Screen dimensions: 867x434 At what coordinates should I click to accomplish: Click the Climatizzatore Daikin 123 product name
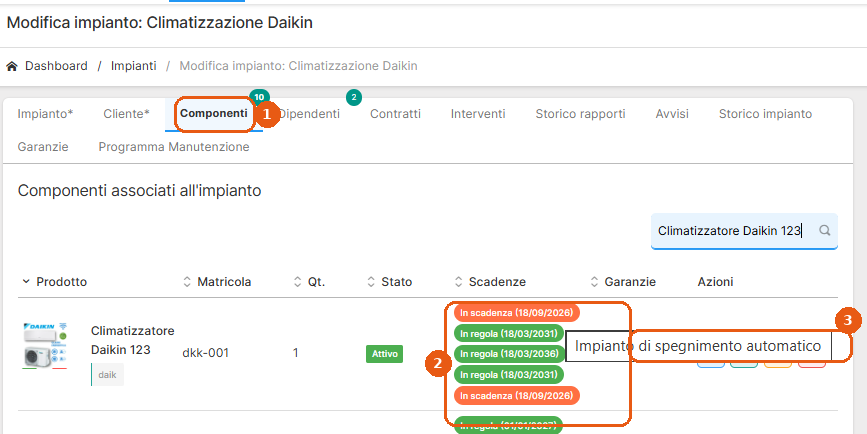pos(133,341)
